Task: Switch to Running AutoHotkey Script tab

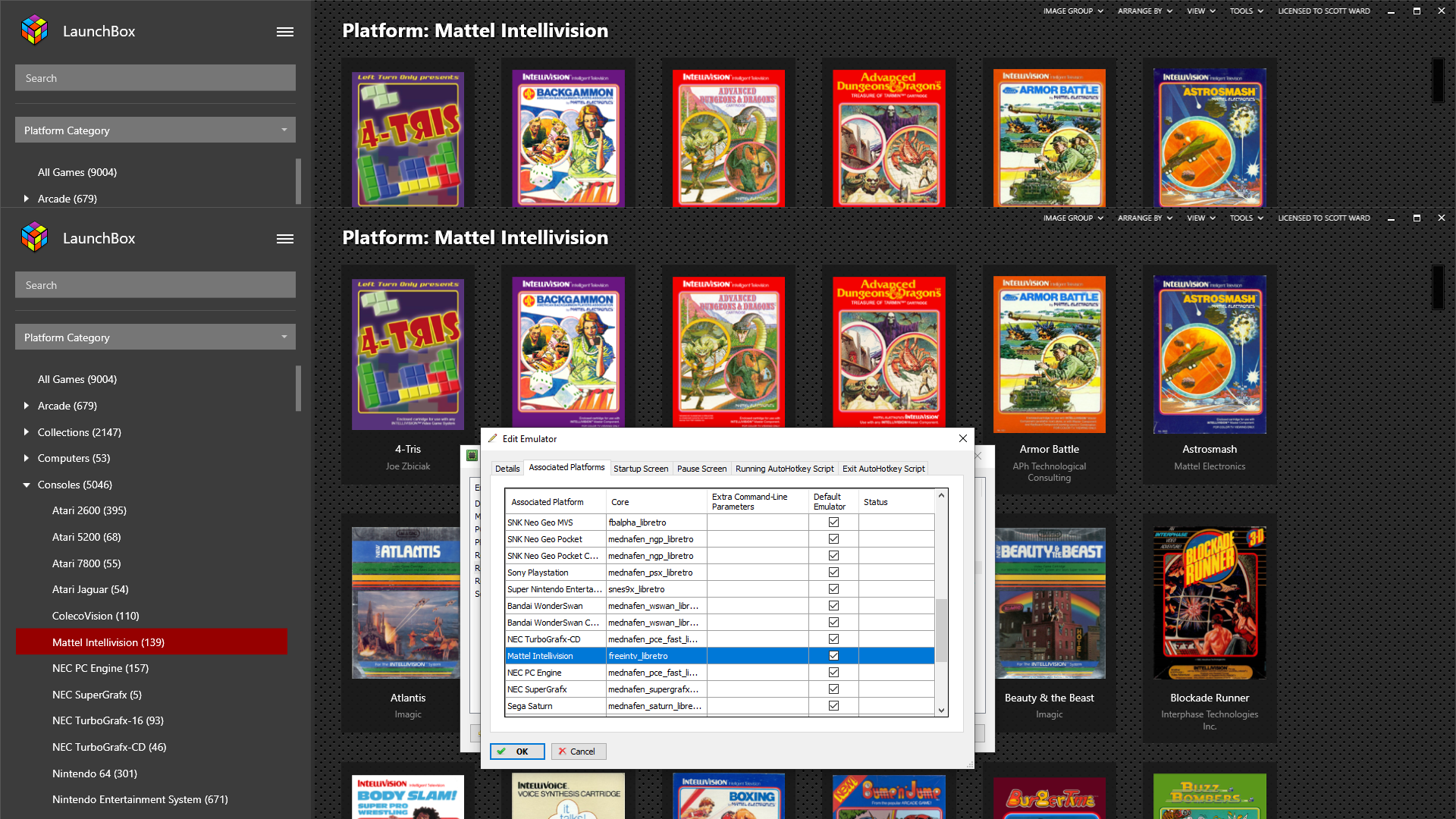Action: pyautogui.click(x=784, y=469)
